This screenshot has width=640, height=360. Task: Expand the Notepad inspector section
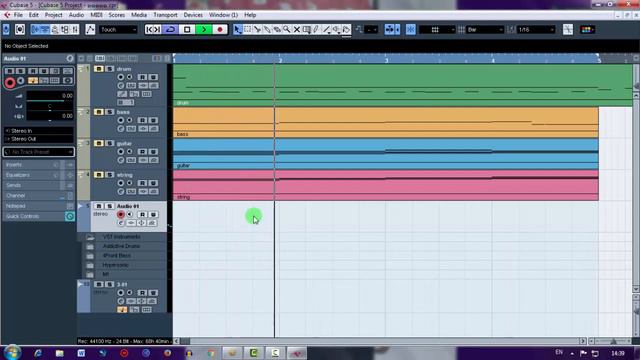(38, 206)
